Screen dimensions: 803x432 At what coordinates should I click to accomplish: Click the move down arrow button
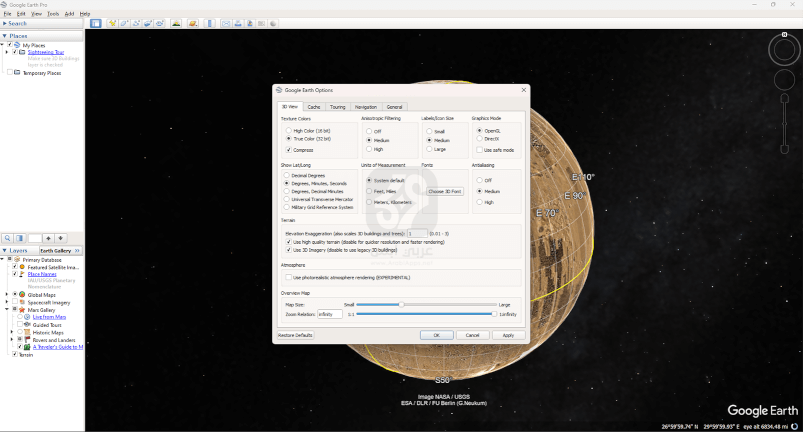point(60,239)
